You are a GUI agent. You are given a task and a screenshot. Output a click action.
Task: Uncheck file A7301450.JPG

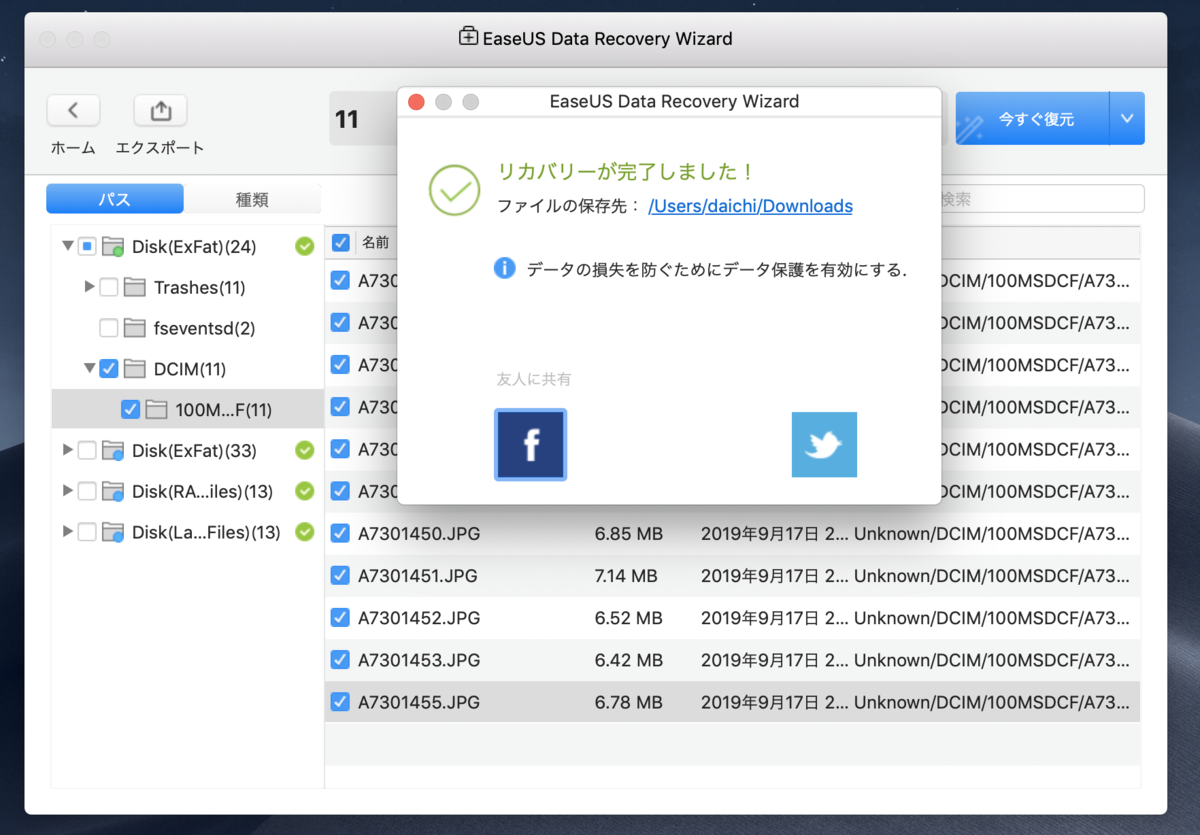pyautogui.click(x=340, y=534)
